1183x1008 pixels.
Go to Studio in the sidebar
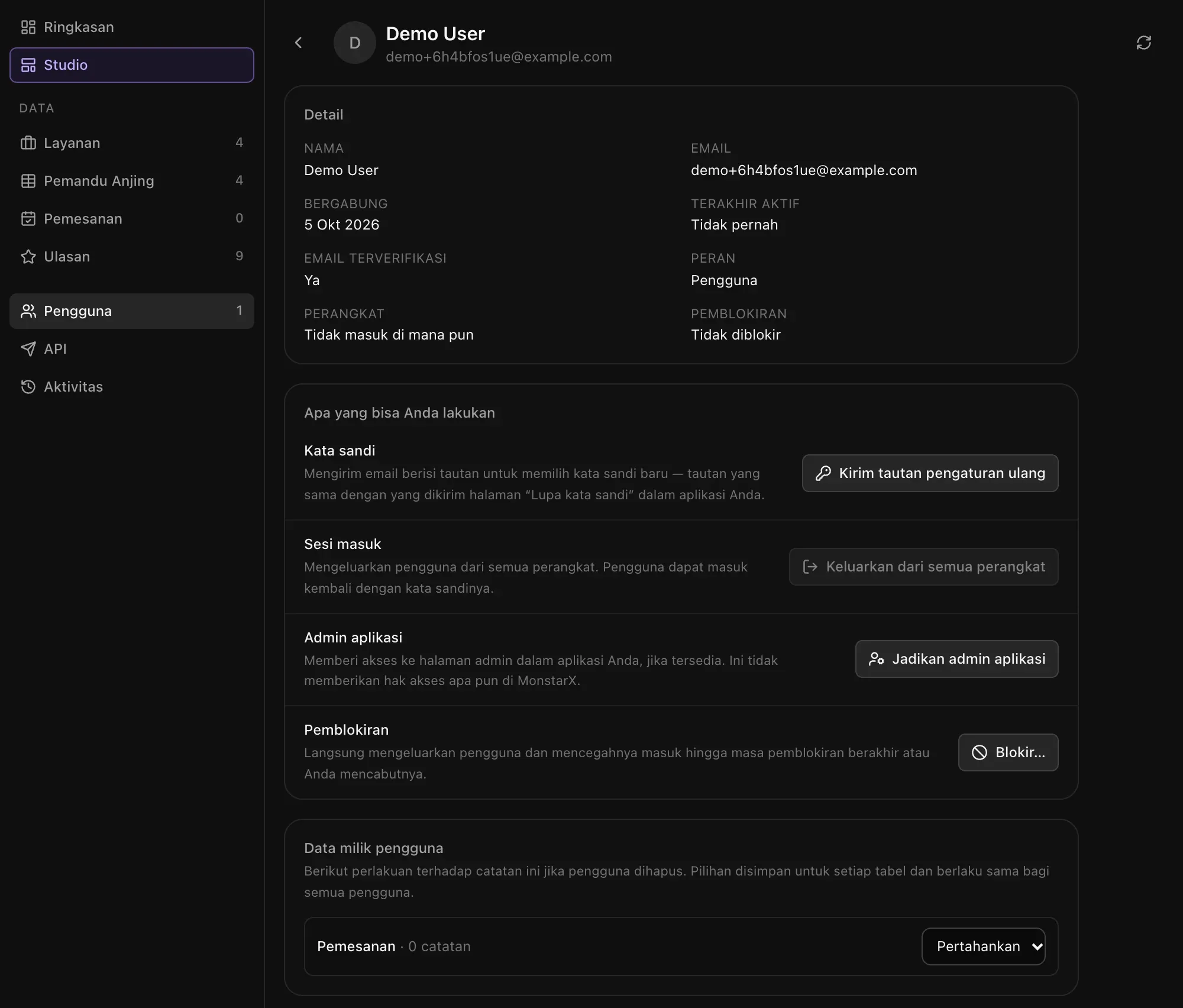[132, 65]
